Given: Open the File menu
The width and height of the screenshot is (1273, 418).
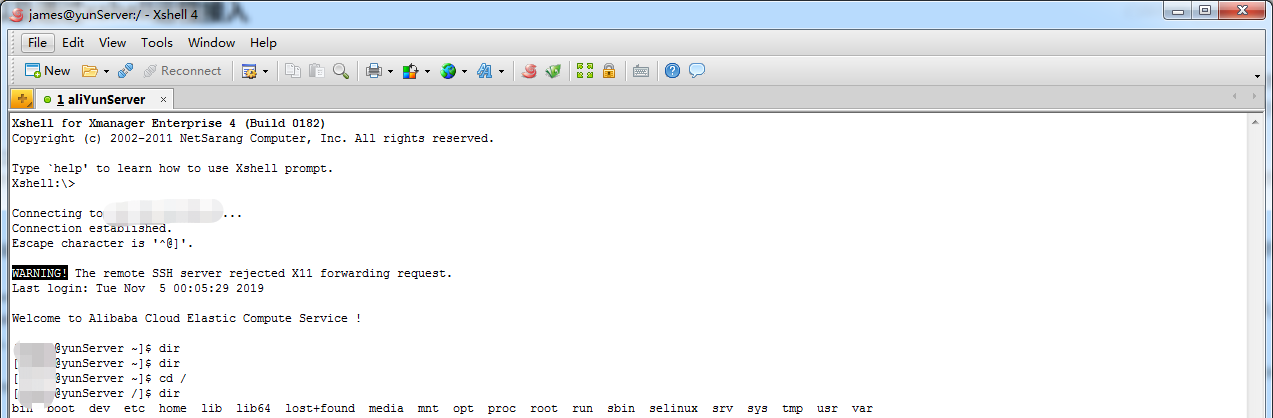Looking at the screenshot, I should point(37,43).
